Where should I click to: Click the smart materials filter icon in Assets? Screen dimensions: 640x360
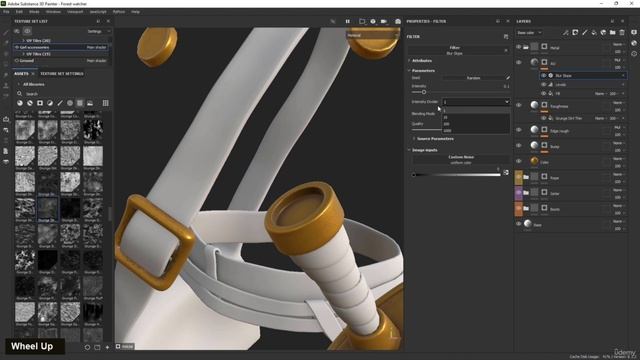tap(30, 103)
